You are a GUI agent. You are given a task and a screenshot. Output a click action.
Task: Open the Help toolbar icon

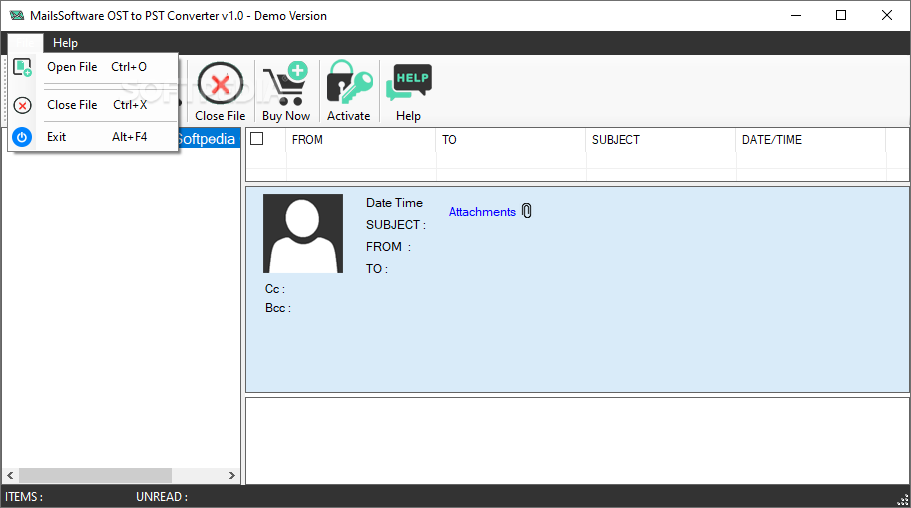[408, 83]
